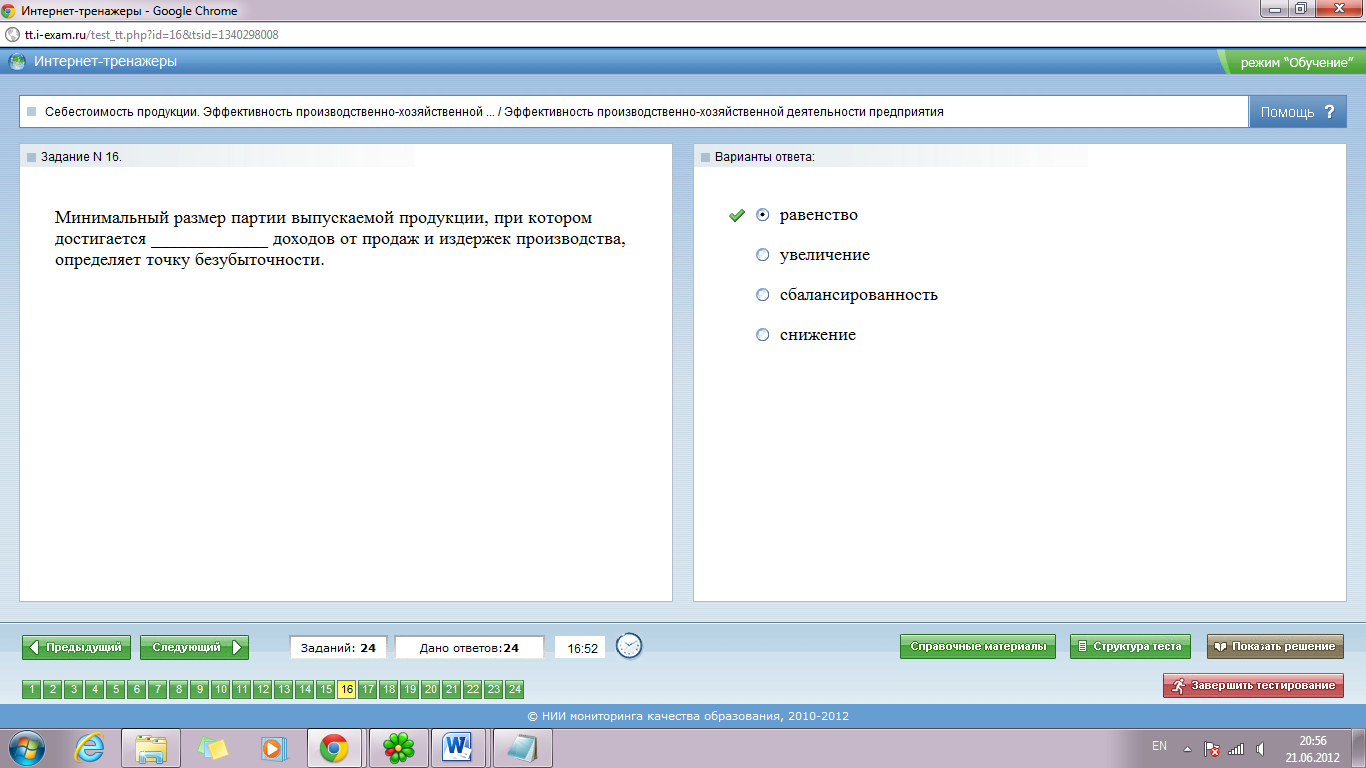The image size is (1366, 768).
Task: Jump to question 3 tile
Action: tap(73, 689)
